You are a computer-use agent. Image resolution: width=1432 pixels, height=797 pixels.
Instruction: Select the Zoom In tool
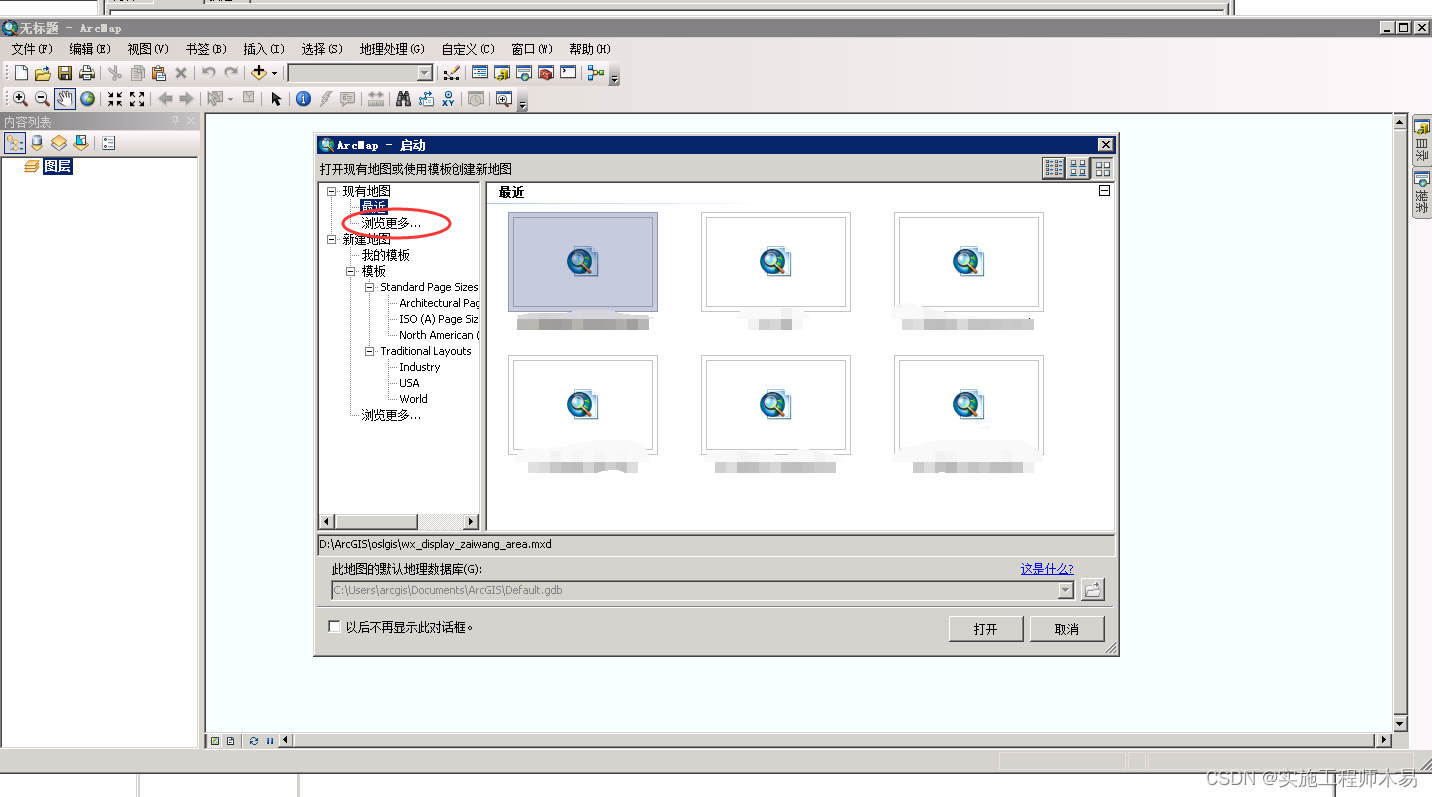pyautogui.click(x=20, y=99)
